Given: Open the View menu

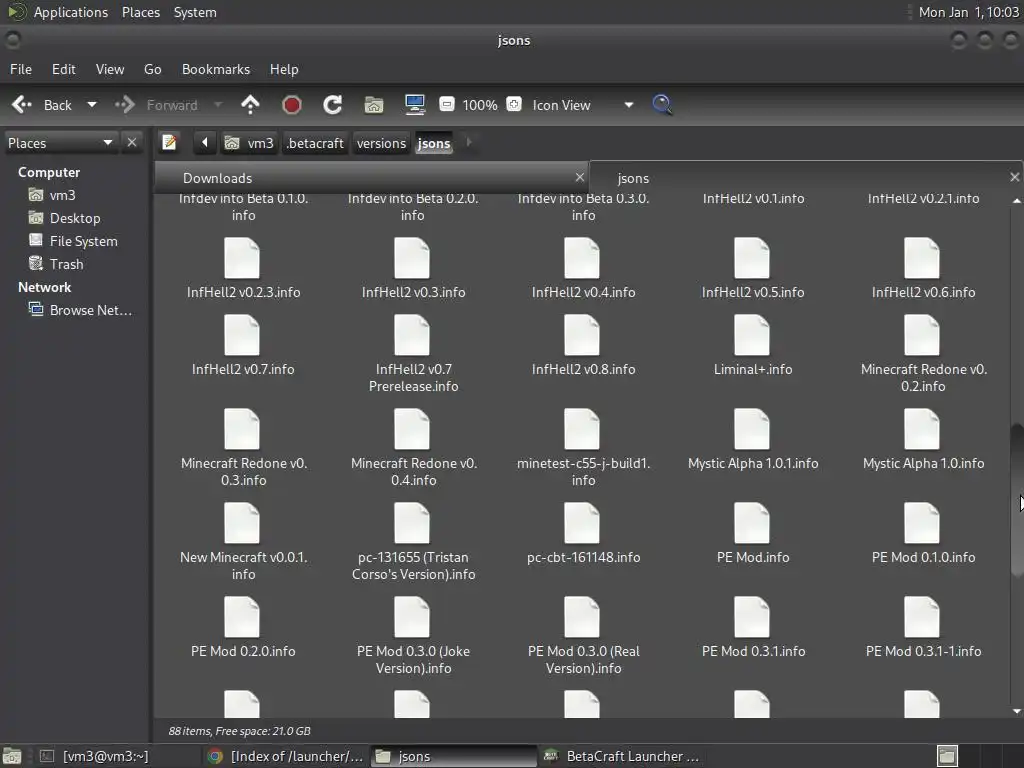Looking at the screenshot, I should (110, 69).
